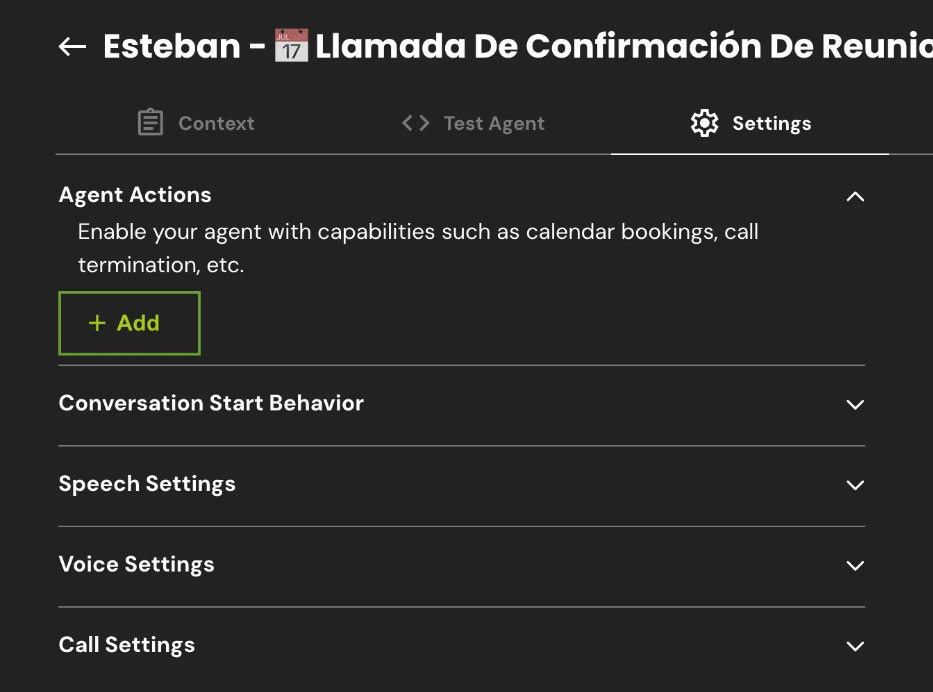The width and height of the screenshot is (933, 692).
Task: Expand Call Settings with the chevron arrow
Action: [x=855, y=646]
